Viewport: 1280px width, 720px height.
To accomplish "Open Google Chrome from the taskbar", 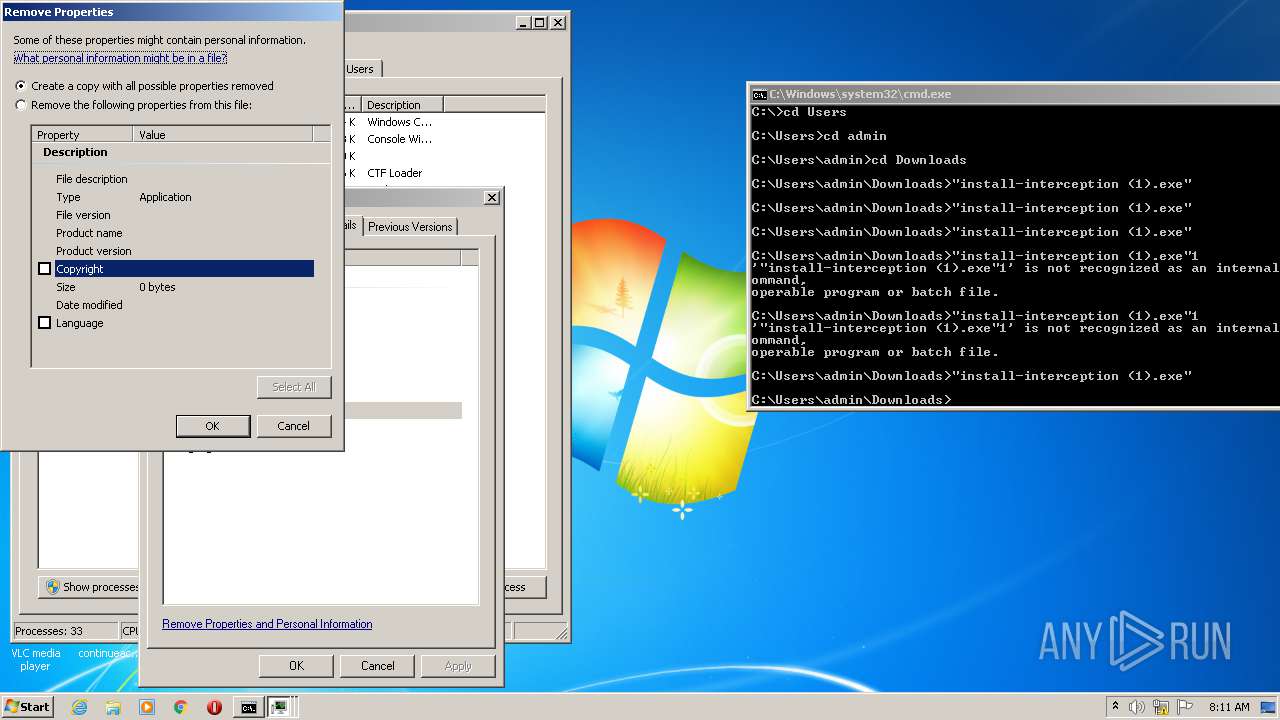I will (180, 707).
